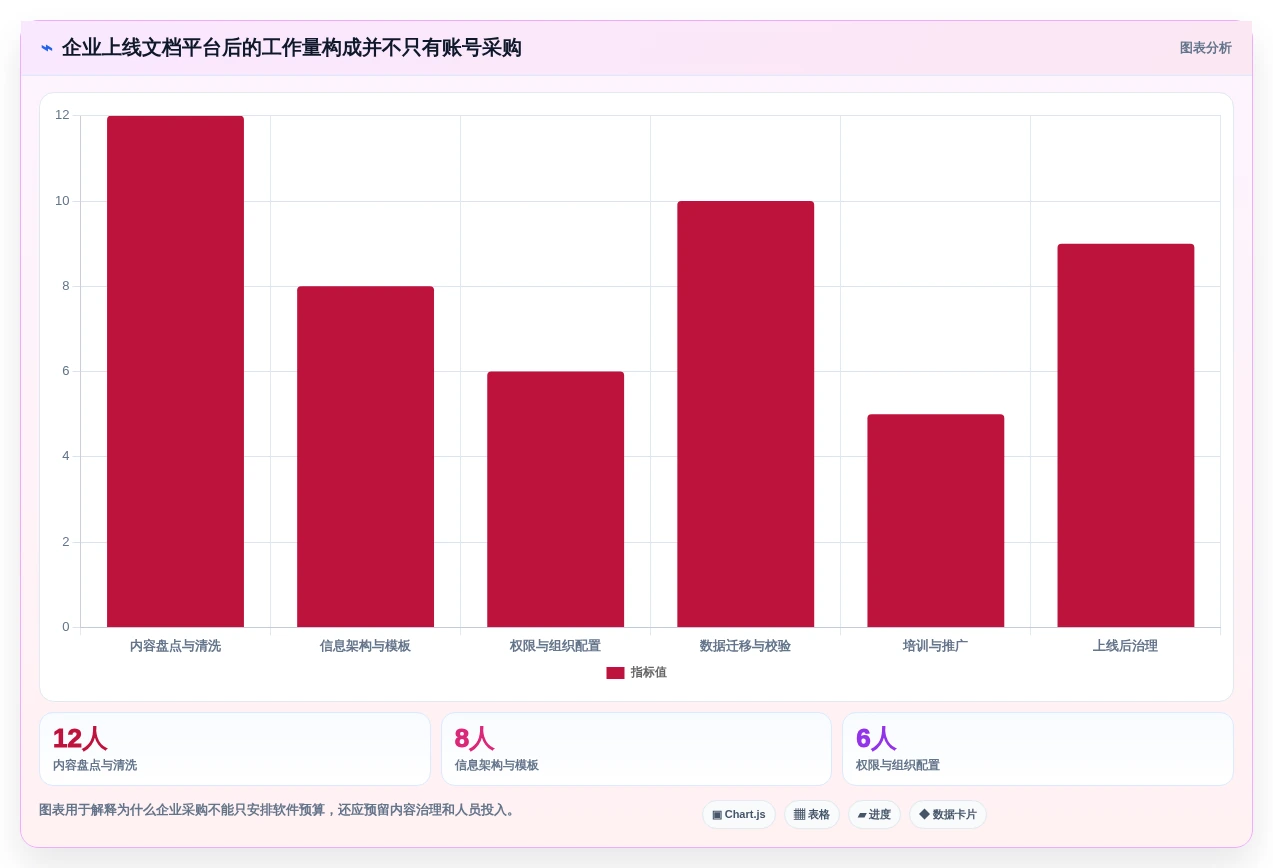
Task: Click the 信息架构与模板 x-axis label
Action: tap(365, 646)
